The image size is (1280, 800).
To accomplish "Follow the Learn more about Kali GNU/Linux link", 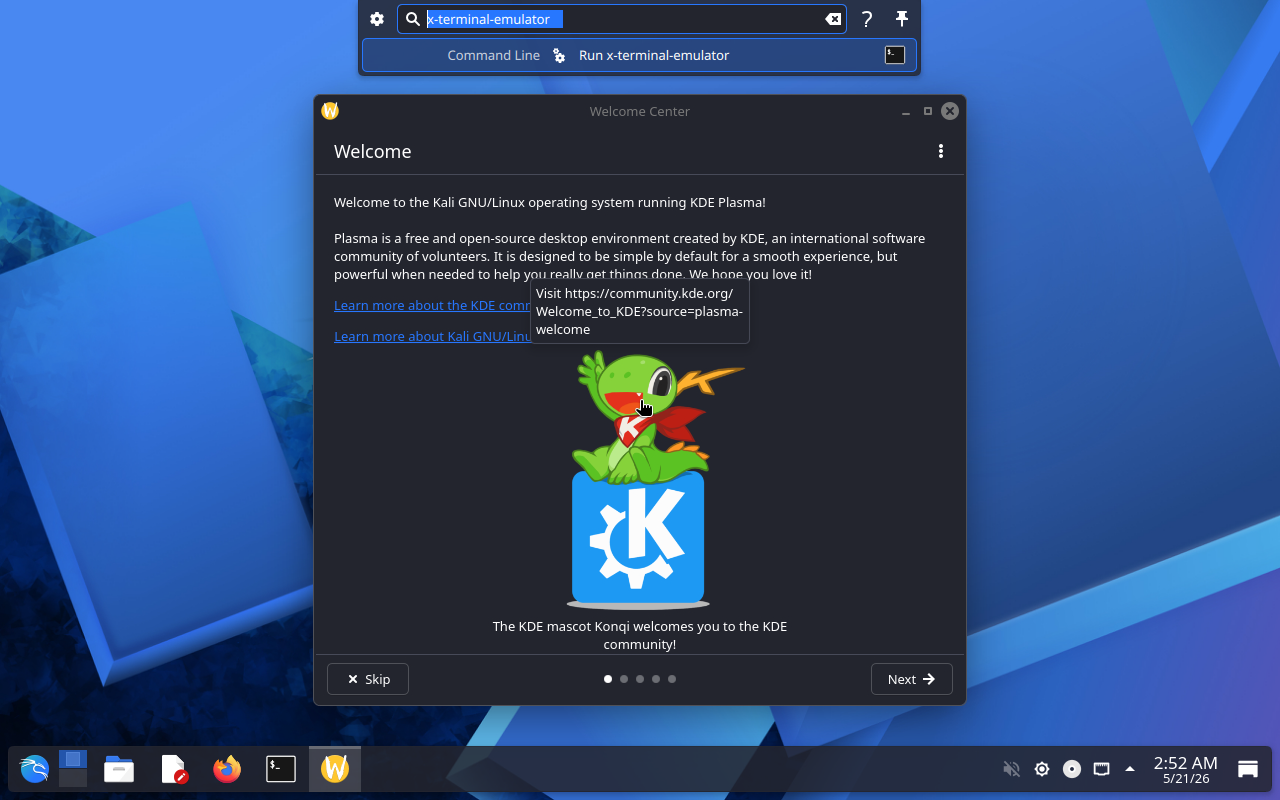I will coord(432,336).
